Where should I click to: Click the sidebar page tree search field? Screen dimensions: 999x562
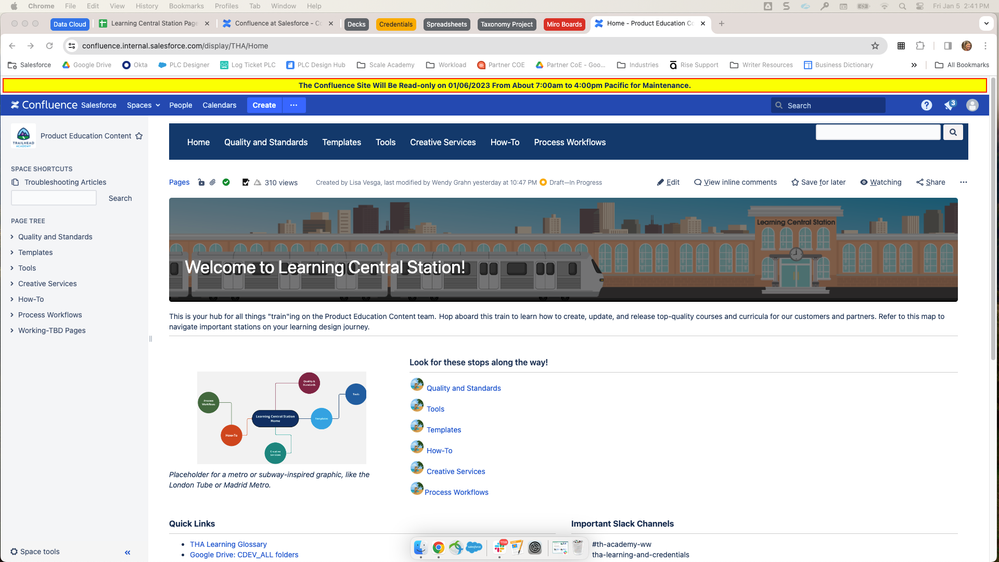(x=54, y=198)
